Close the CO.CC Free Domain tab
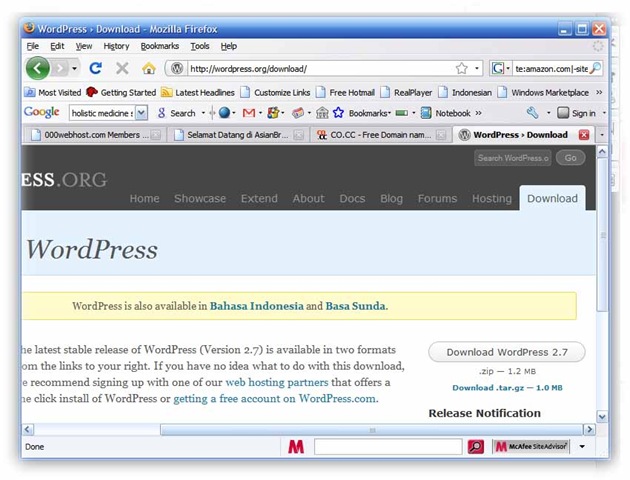Viewport: 630px width, 480px height. [x=441, y=135]
